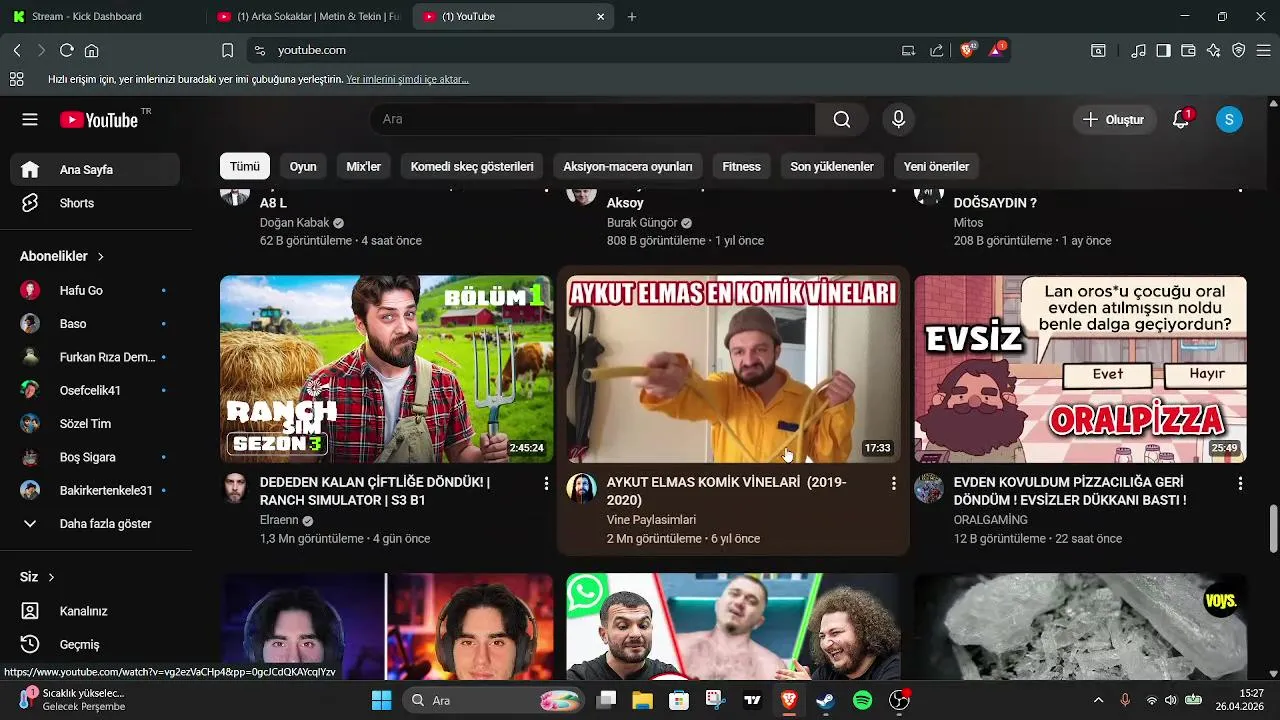The height and width of the screenshot is (720, 1280).
Task: Reload the current page
Action: [66, 50]
